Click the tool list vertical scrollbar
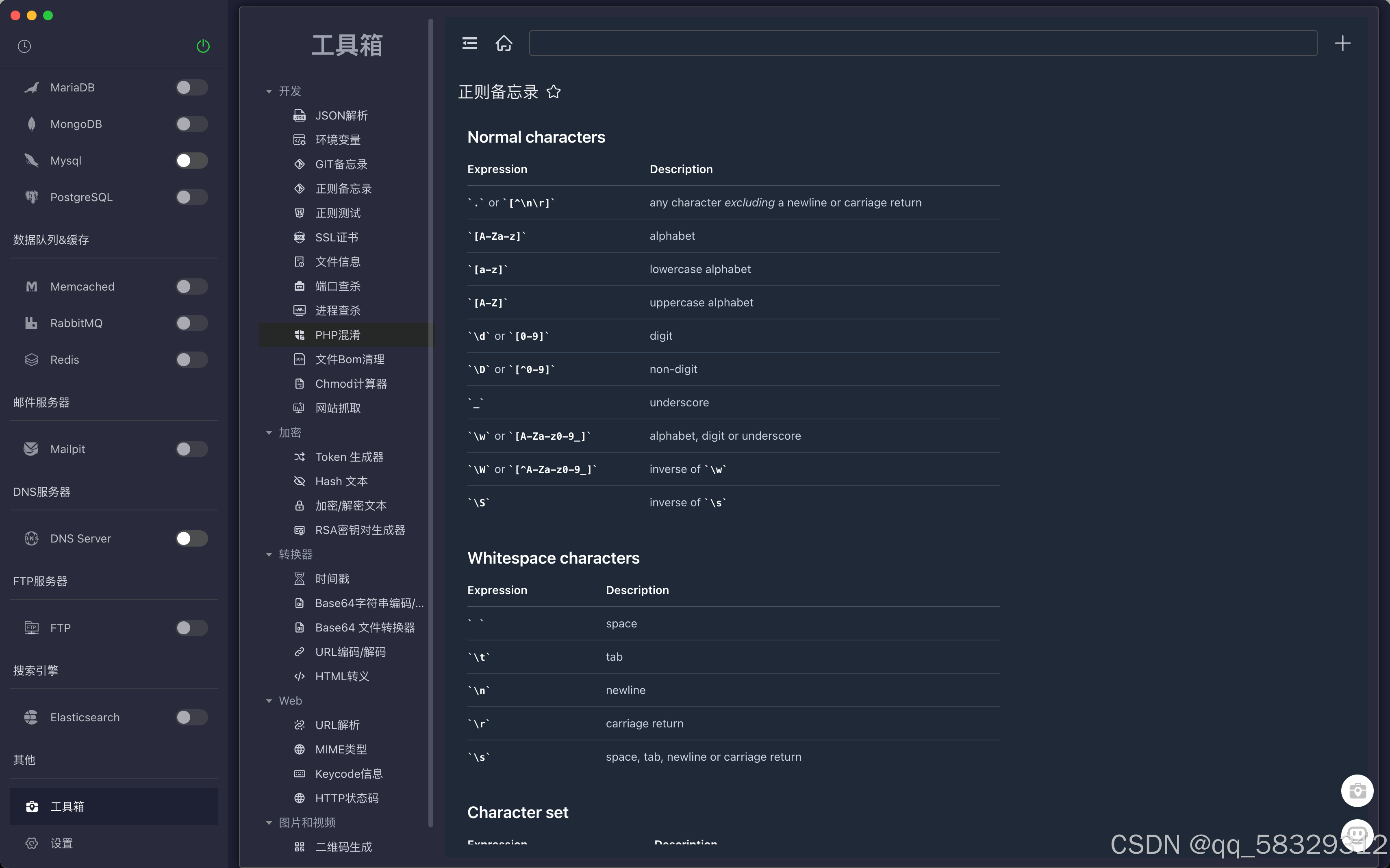This screenshot has width=1390, height=868. (430, 423)
